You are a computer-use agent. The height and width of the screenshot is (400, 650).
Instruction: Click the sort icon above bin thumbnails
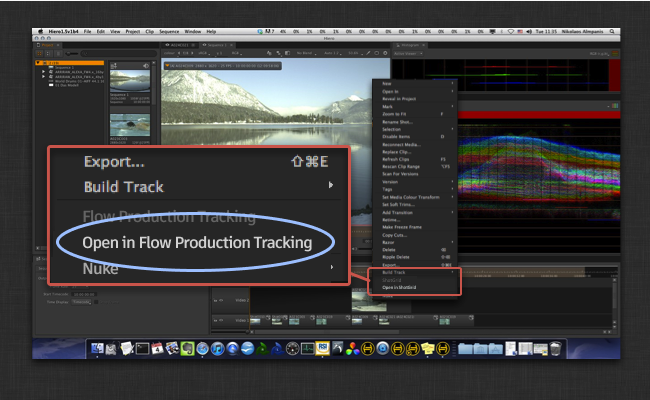pyautogui.click(x=114, y=65)
